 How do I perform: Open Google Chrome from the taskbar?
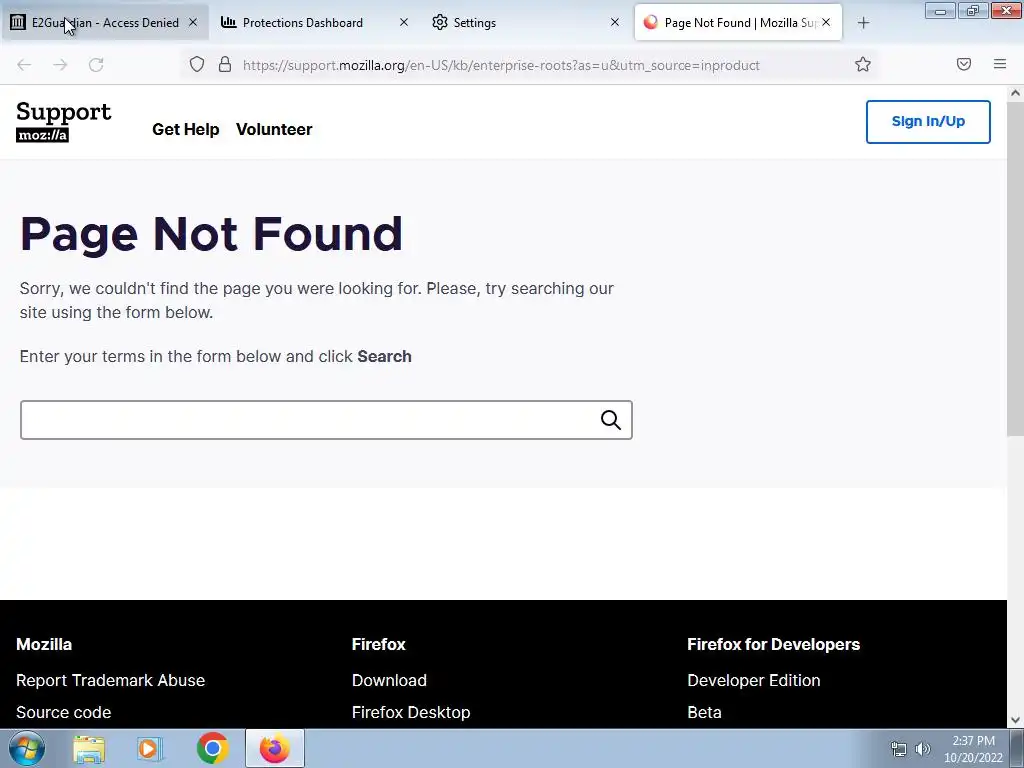tap(212, 749)
